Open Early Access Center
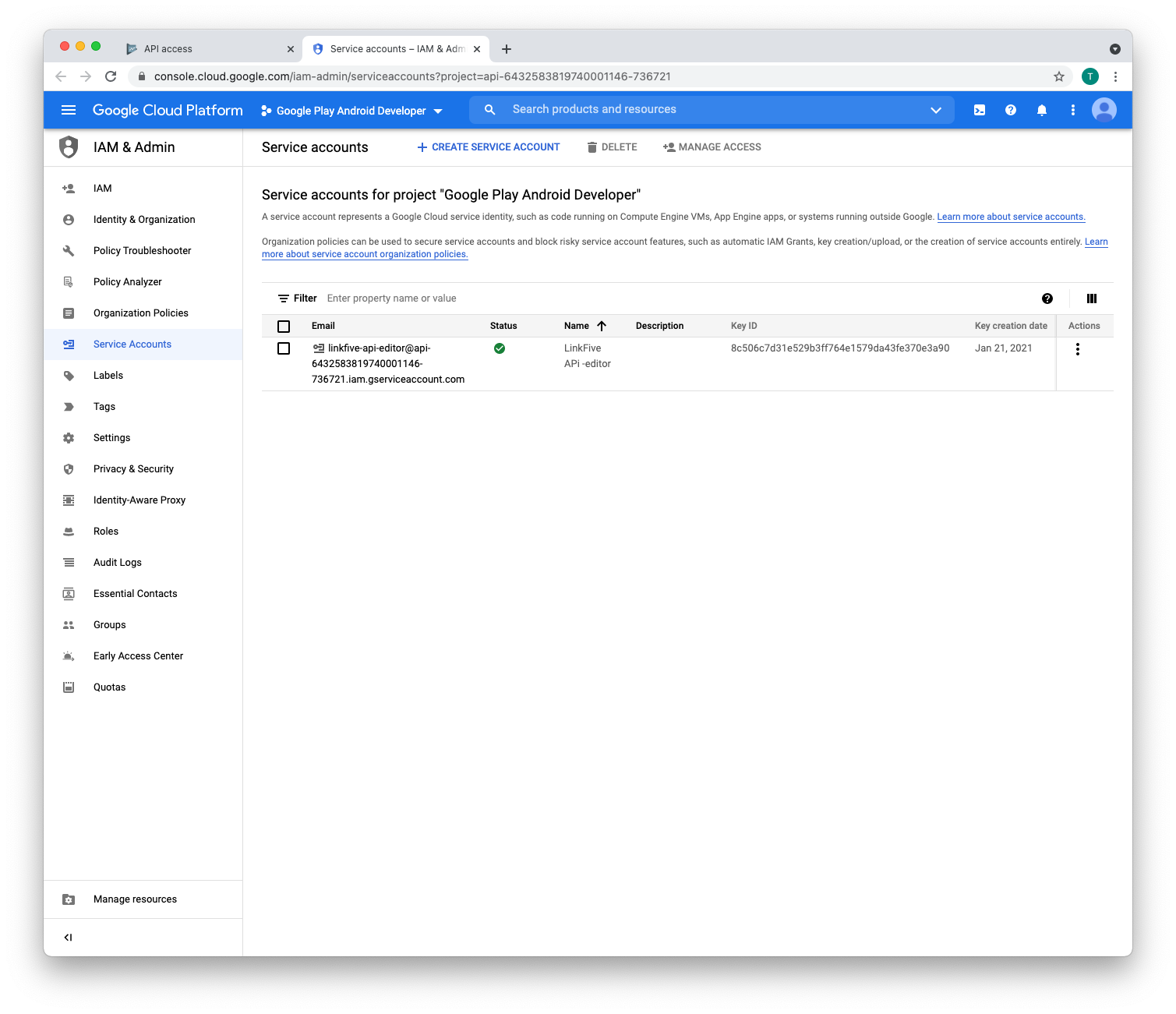1176x1014 pixels. pyautogui.click(x=143, y=656)
